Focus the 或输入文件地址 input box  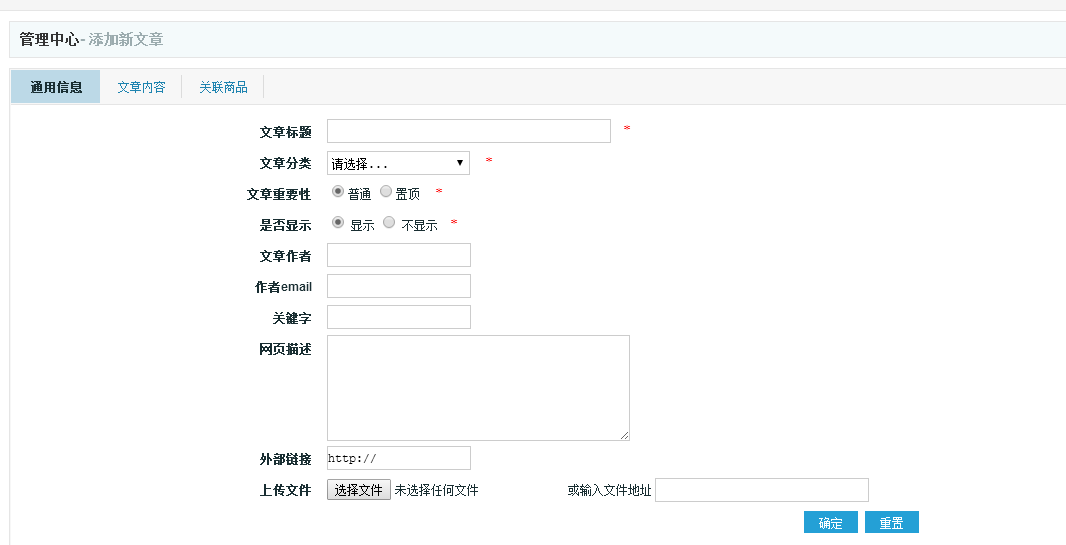tap(761, 490)
